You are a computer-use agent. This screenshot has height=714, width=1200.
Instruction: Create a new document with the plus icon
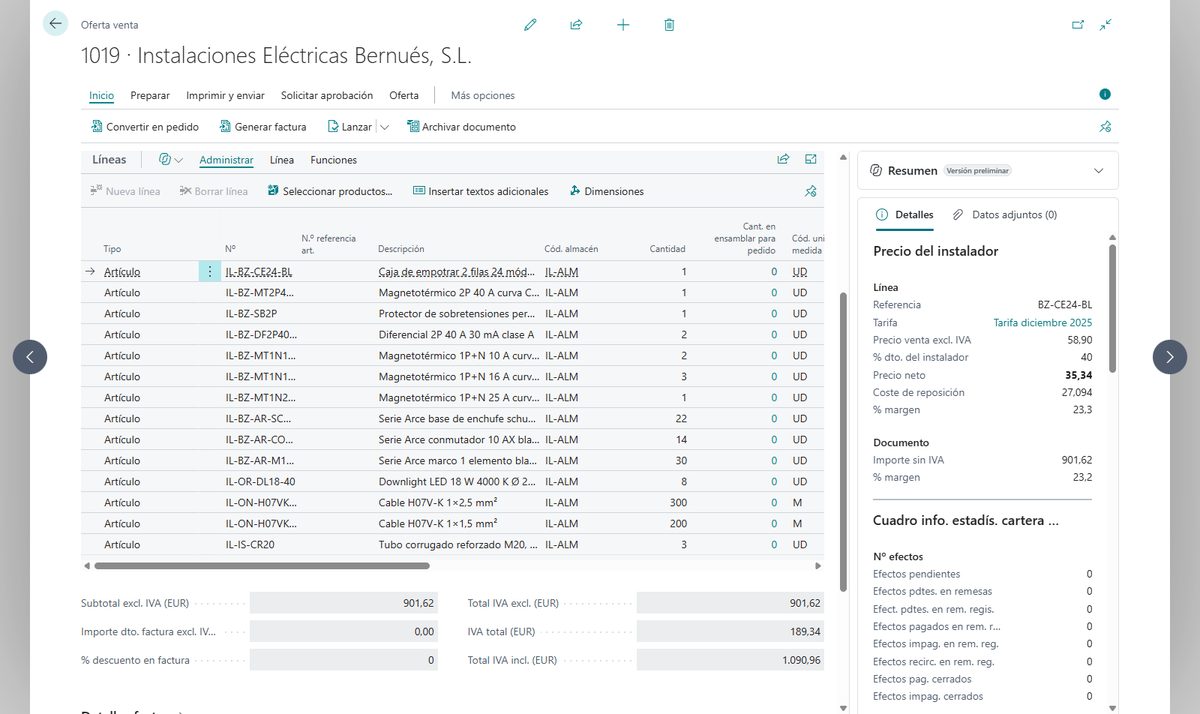click(x=623, y=25)
